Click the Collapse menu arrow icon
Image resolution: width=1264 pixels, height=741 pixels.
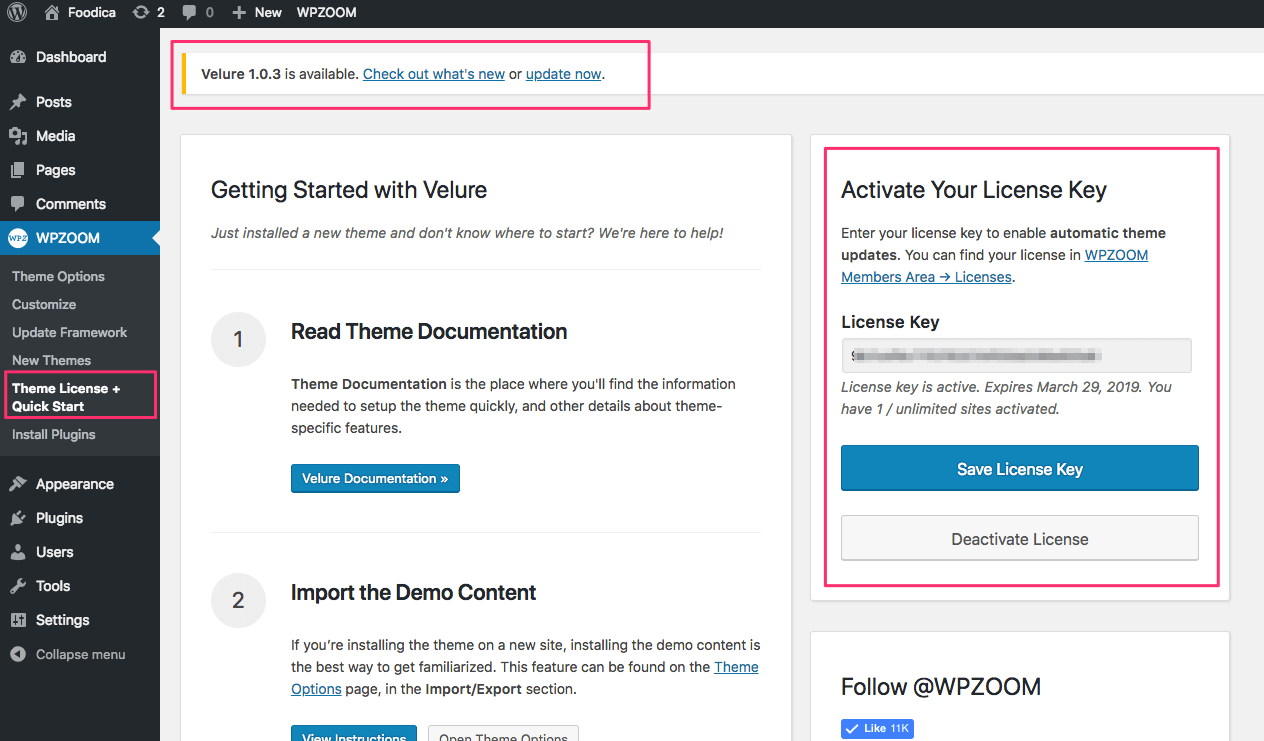(x=18, y=654)
